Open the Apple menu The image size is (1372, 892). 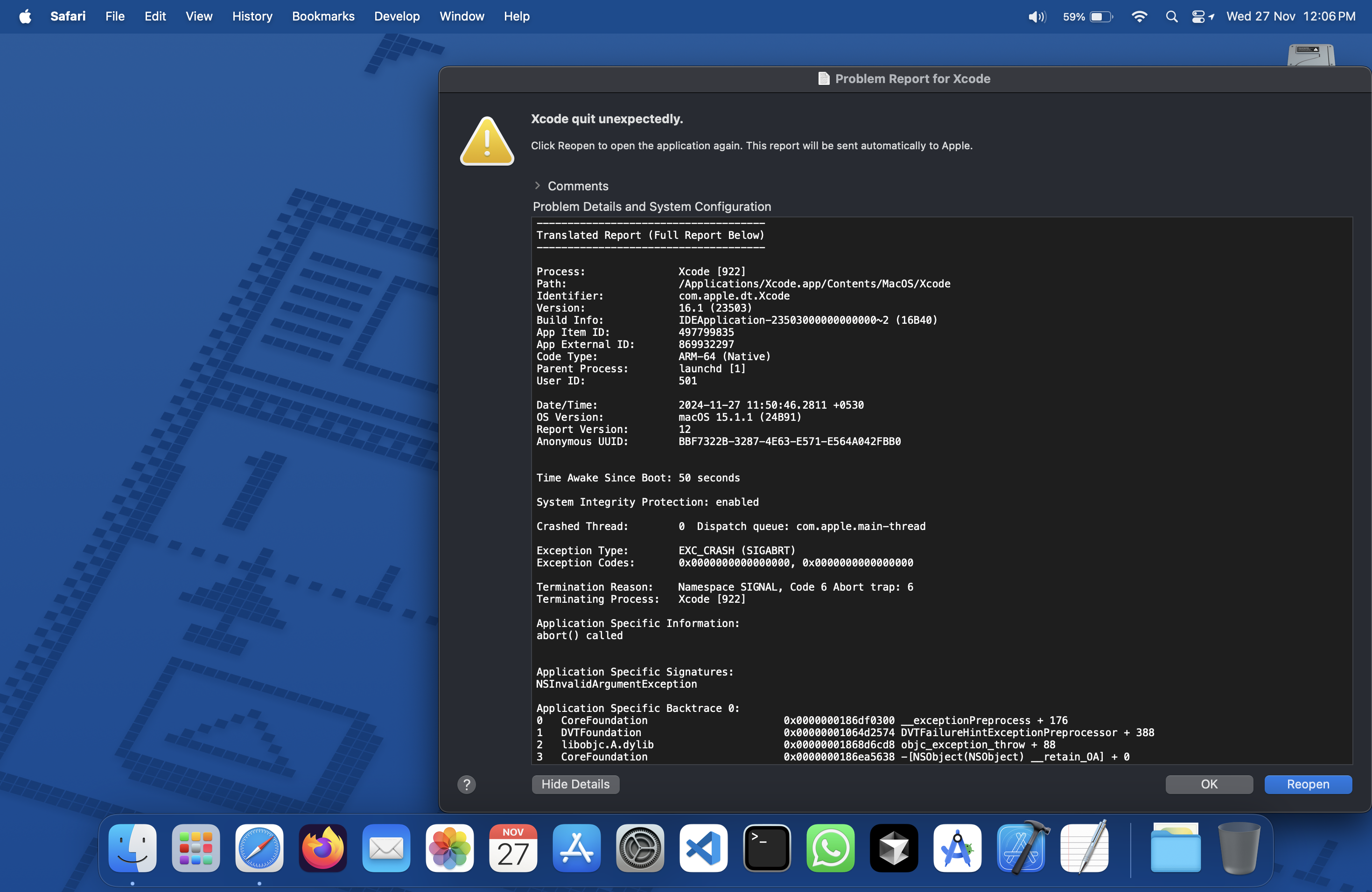coord(25,16)
